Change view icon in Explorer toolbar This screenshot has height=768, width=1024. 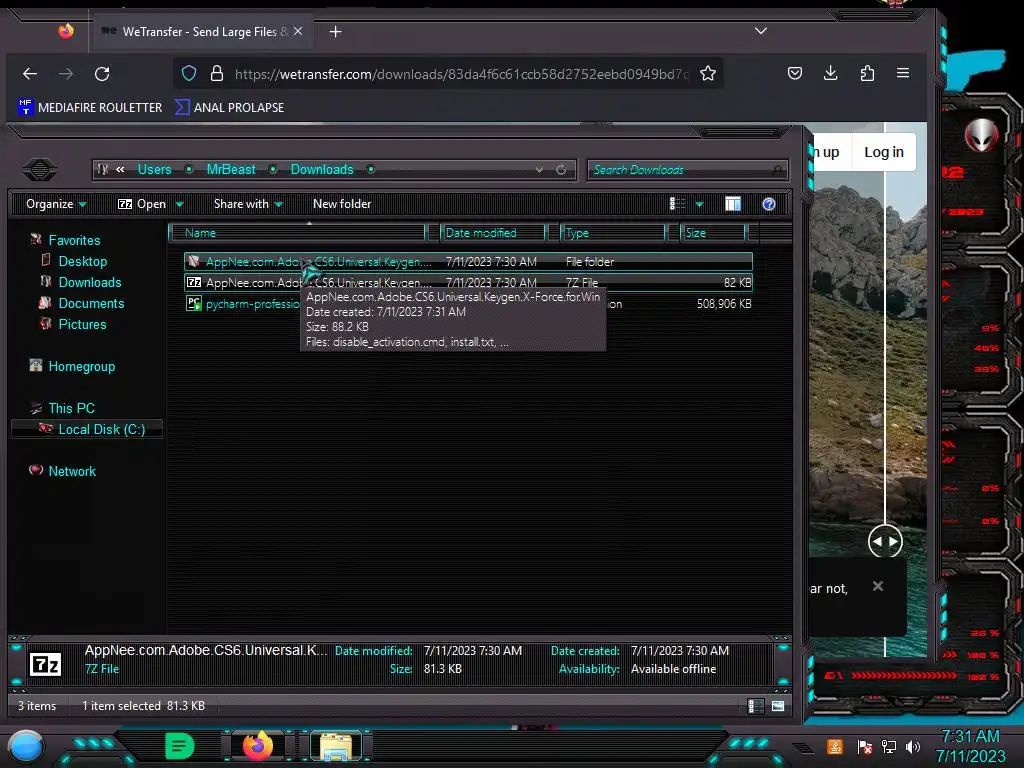coord(678,204)
